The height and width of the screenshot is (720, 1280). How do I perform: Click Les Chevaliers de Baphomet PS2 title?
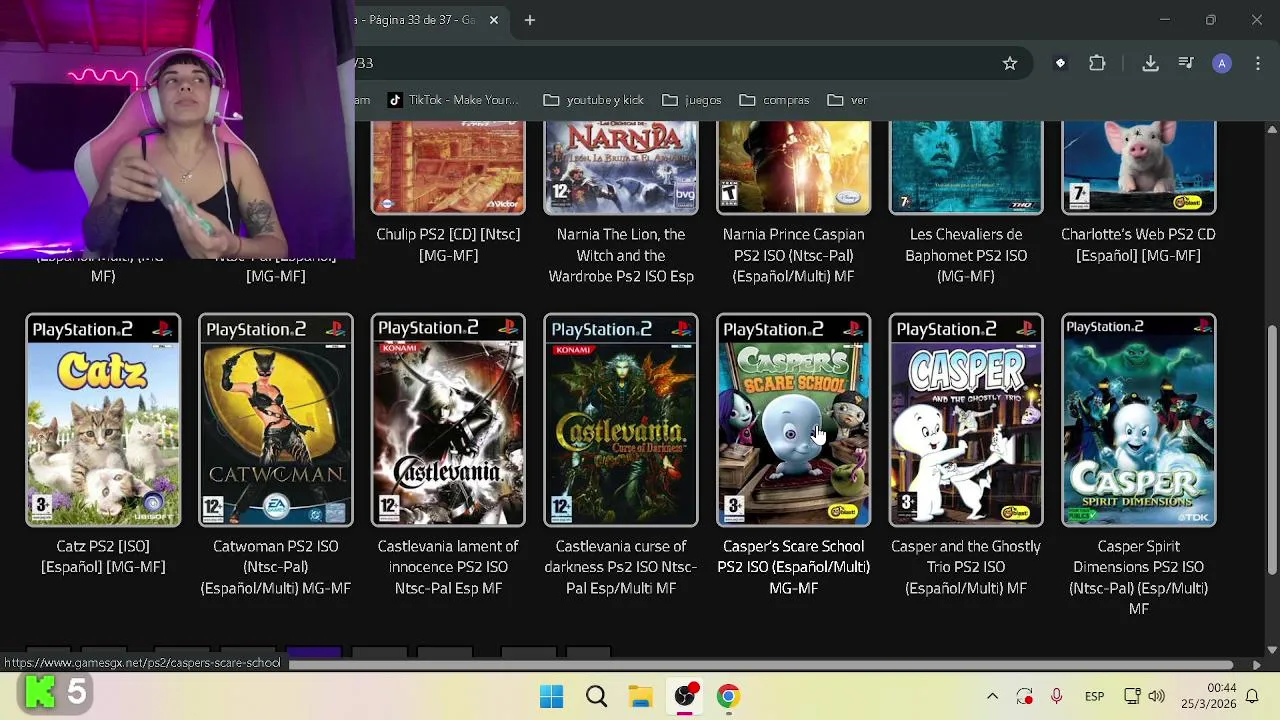click(x=966, y=255)
